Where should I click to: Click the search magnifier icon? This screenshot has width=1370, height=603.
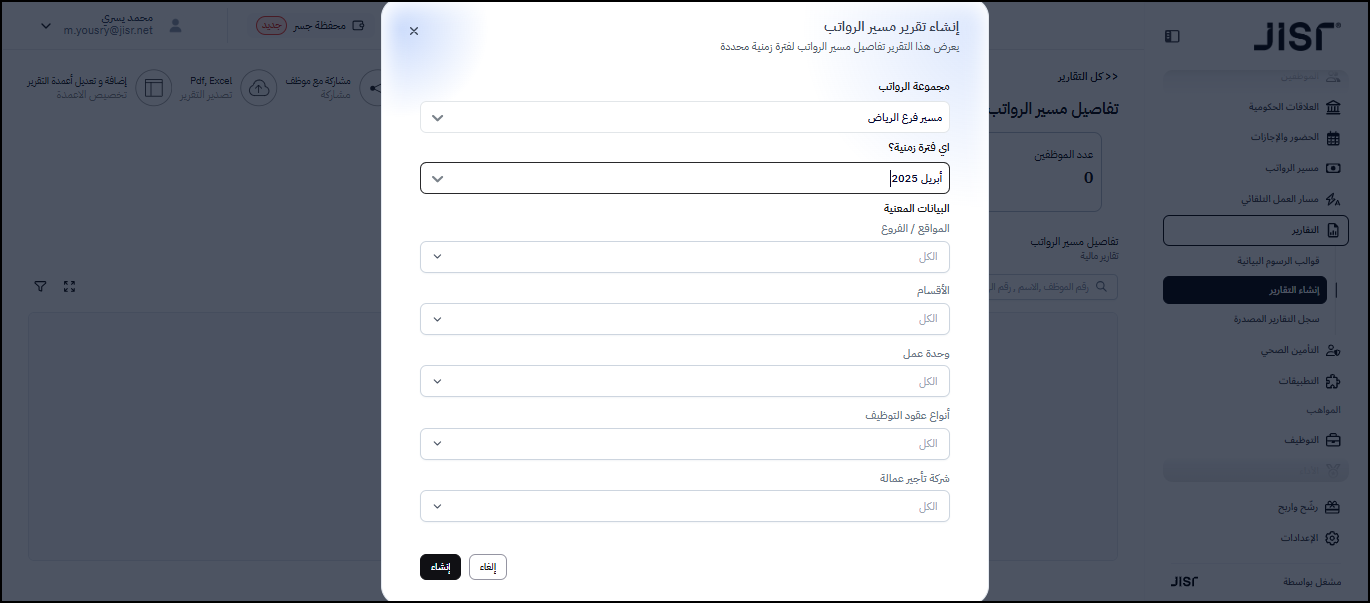point(1102,287)
